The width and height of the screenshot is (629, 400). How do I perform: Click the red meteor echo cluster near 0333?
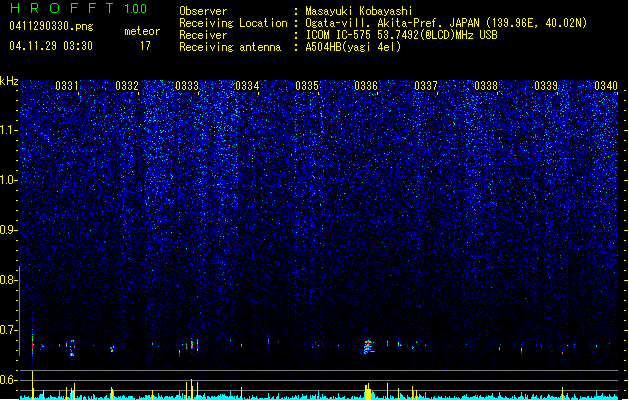[193, 345]
